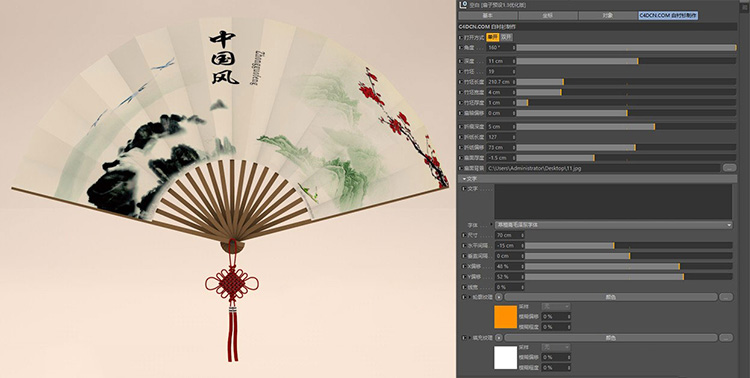The width and height of the screenshot is (750, 378).
Task: Click the orange color swatch
Action: click(506, 317)
